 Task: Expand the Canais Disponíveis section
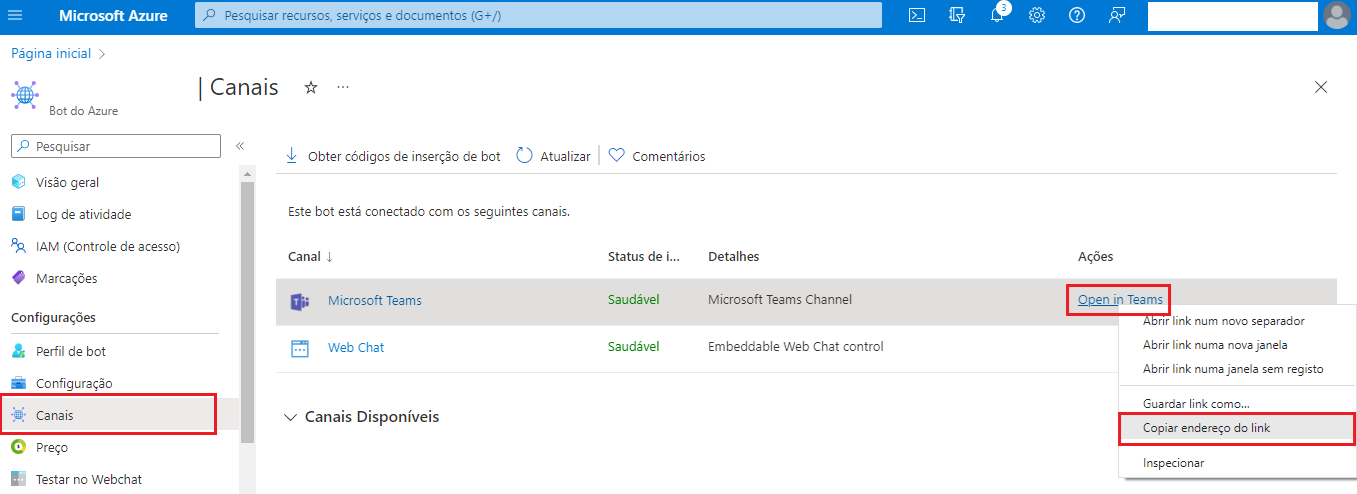coord(362,416)
